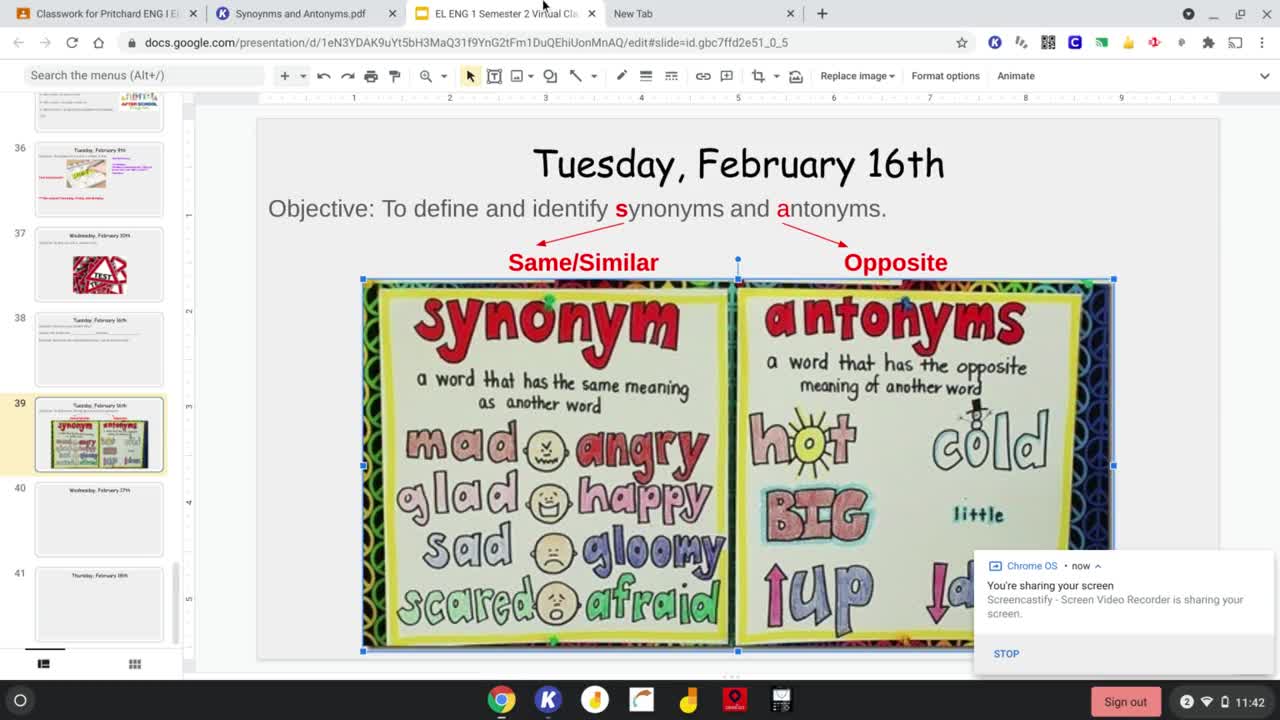Switch to filmstrip view at panel bottom

[x=44, y=663]
